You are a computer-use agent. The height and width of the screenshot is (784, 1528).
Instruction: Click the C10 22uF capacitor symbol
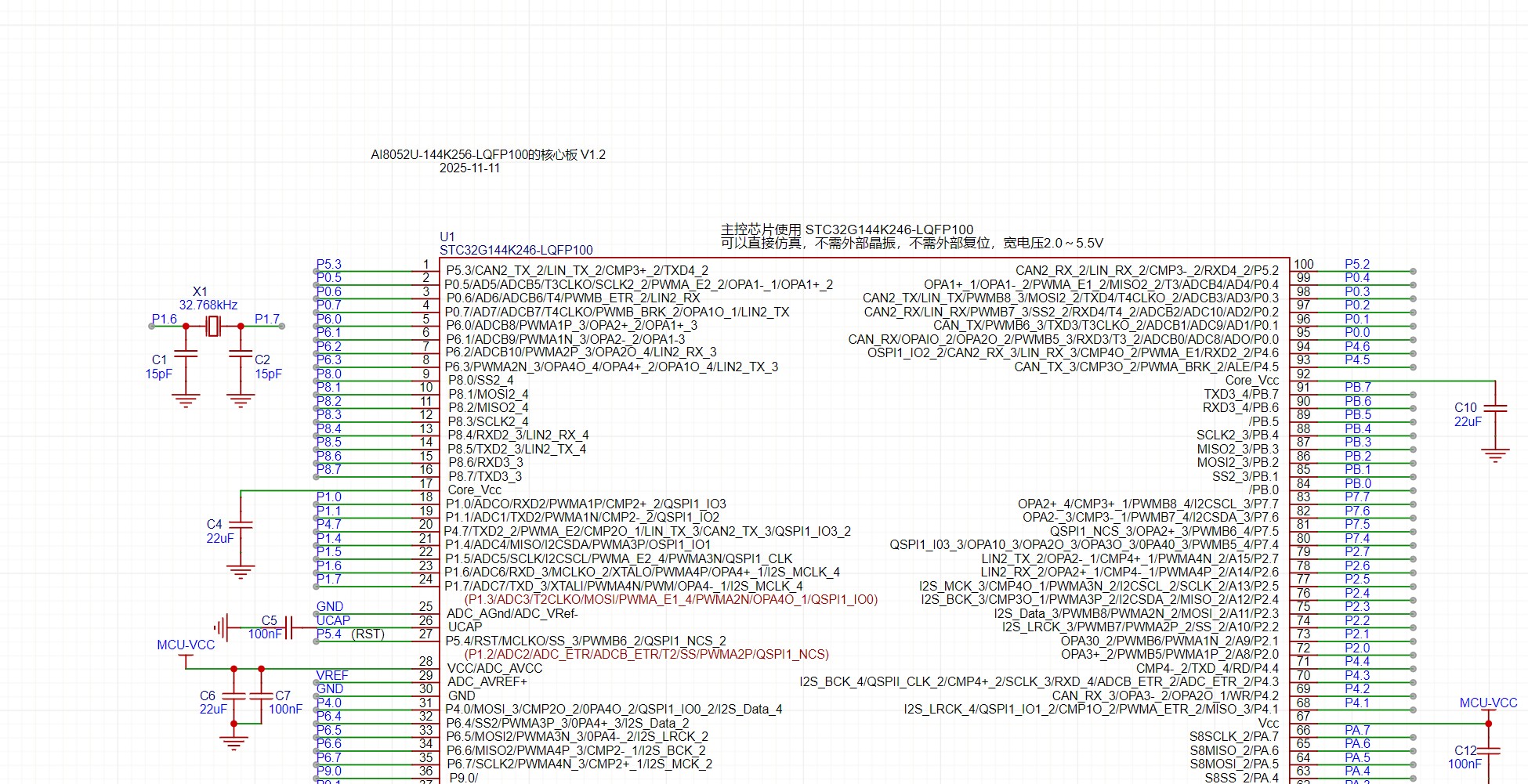coord(1495,408)
